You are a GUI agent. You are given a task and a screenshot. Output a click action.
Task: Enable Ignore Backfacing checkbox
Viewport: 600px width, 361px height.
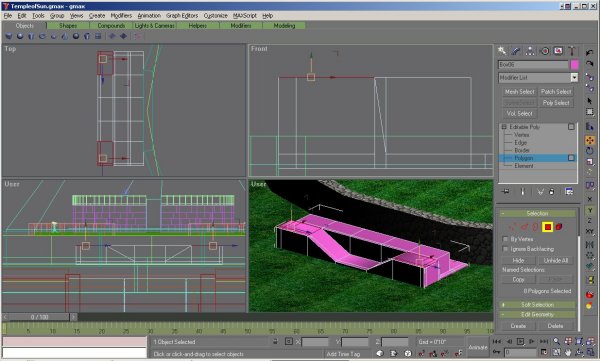(x=505, y=249)
